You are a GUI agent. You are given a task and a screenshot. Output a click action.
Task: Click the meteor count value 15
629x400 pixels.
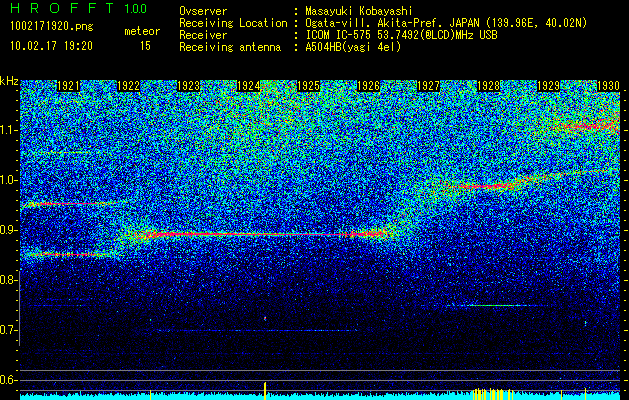(x=145, y=46)
